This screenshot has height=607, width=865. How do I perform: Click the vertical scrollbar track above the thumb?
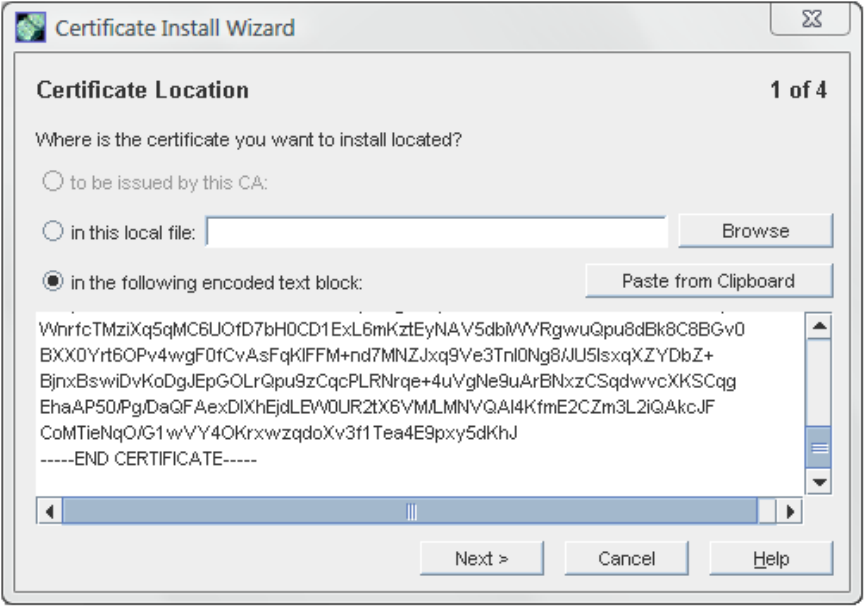pos(819,383)
